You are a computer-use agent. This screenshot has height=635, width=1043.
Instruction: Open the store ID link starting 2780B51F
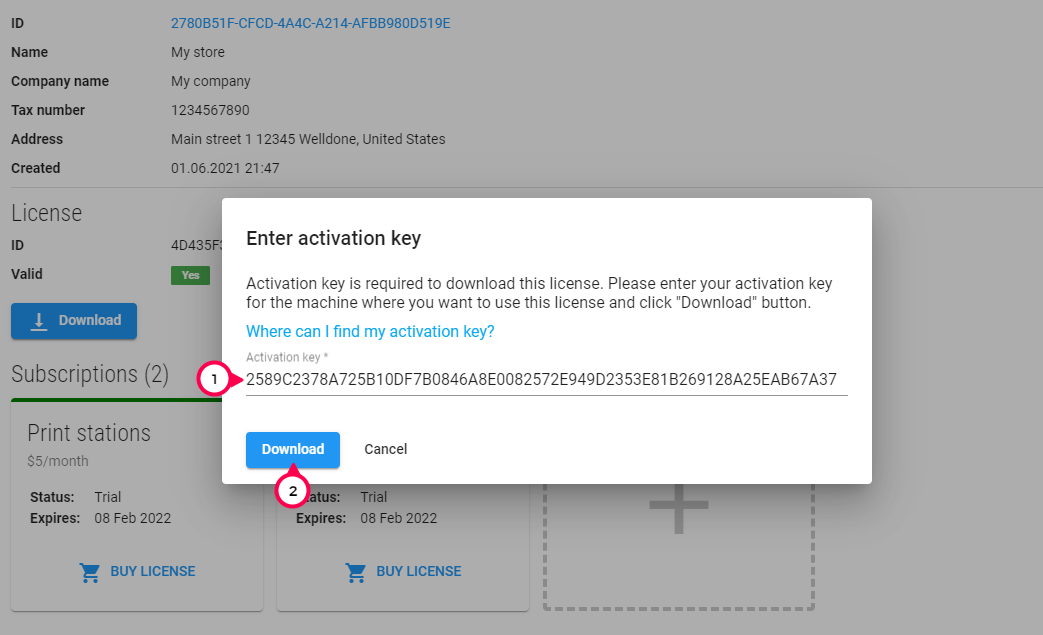[x=310, y=23]
